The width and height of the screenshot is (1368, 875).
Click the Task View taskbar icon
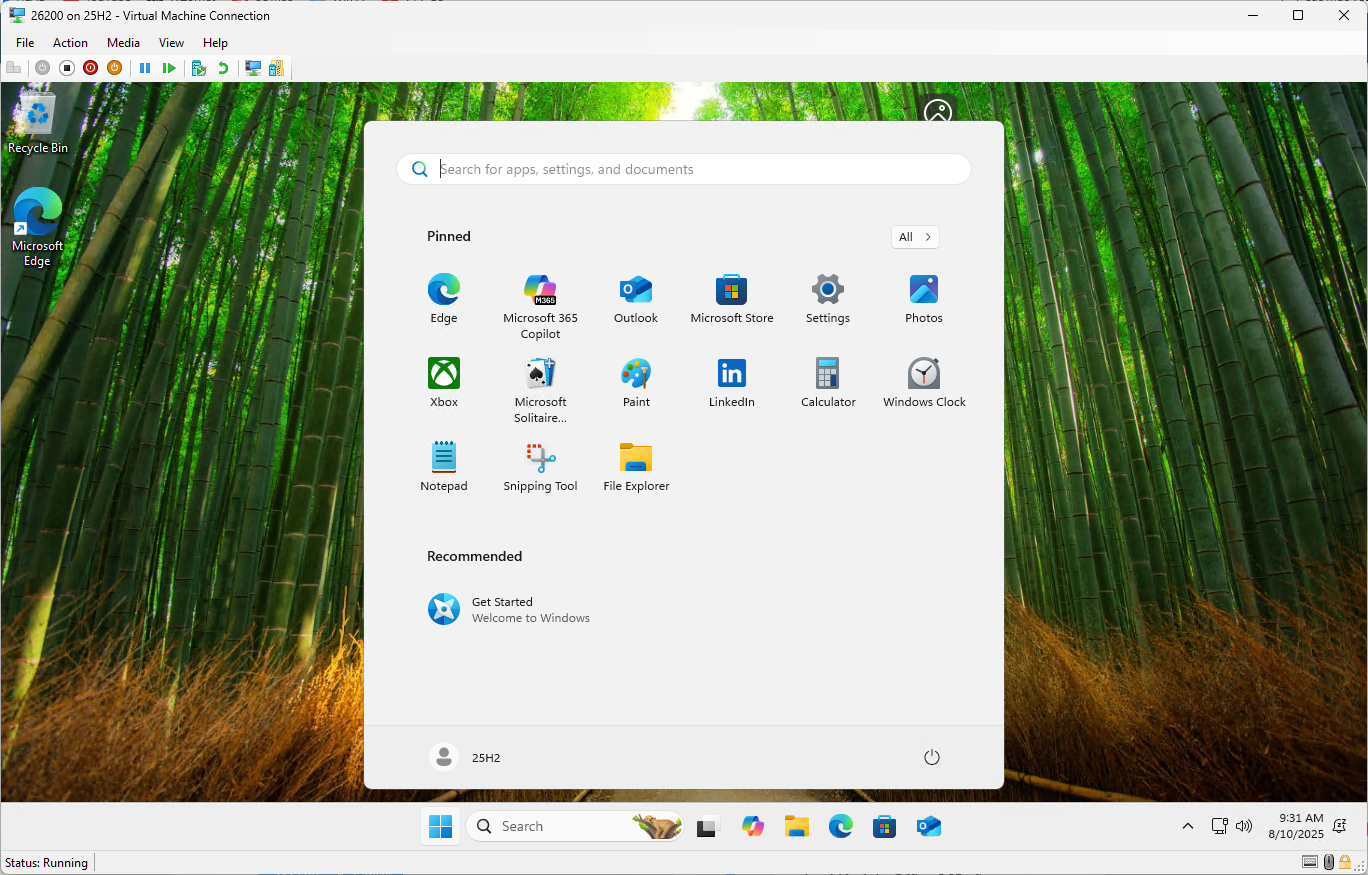[707, 826]
